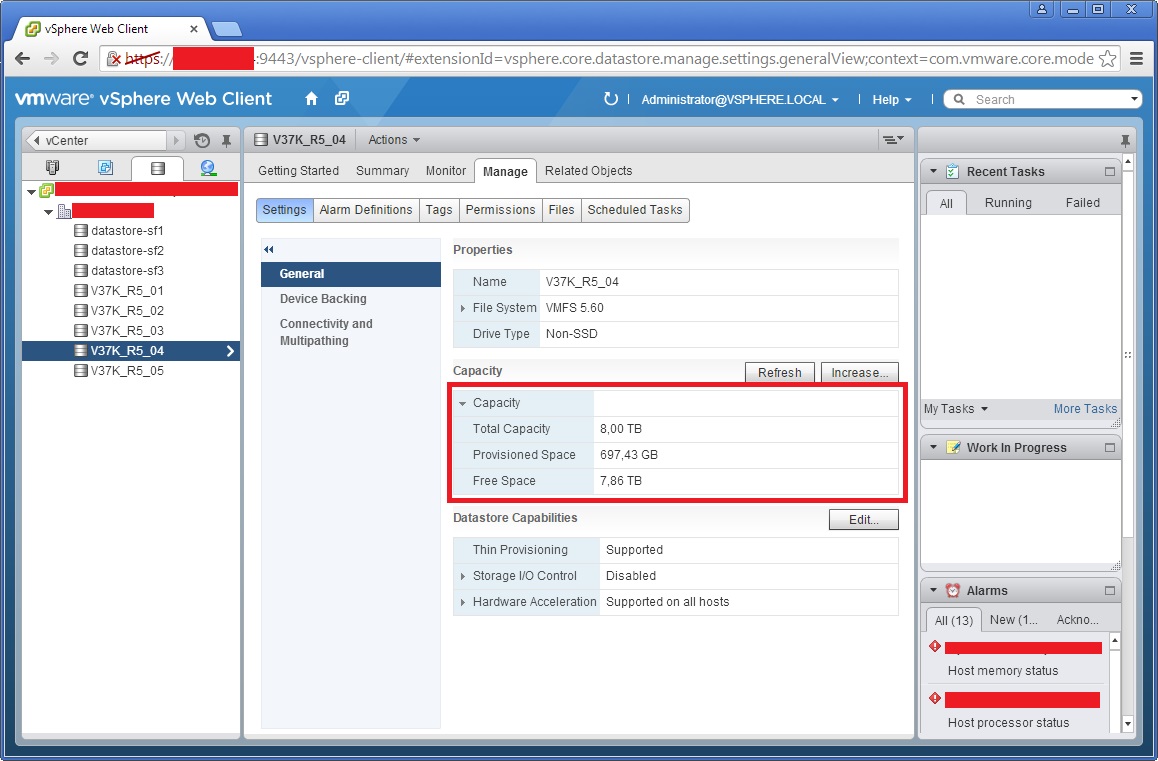Show New alarms tab
This screenshot has height=761, width=1158.
[1013, 619]
